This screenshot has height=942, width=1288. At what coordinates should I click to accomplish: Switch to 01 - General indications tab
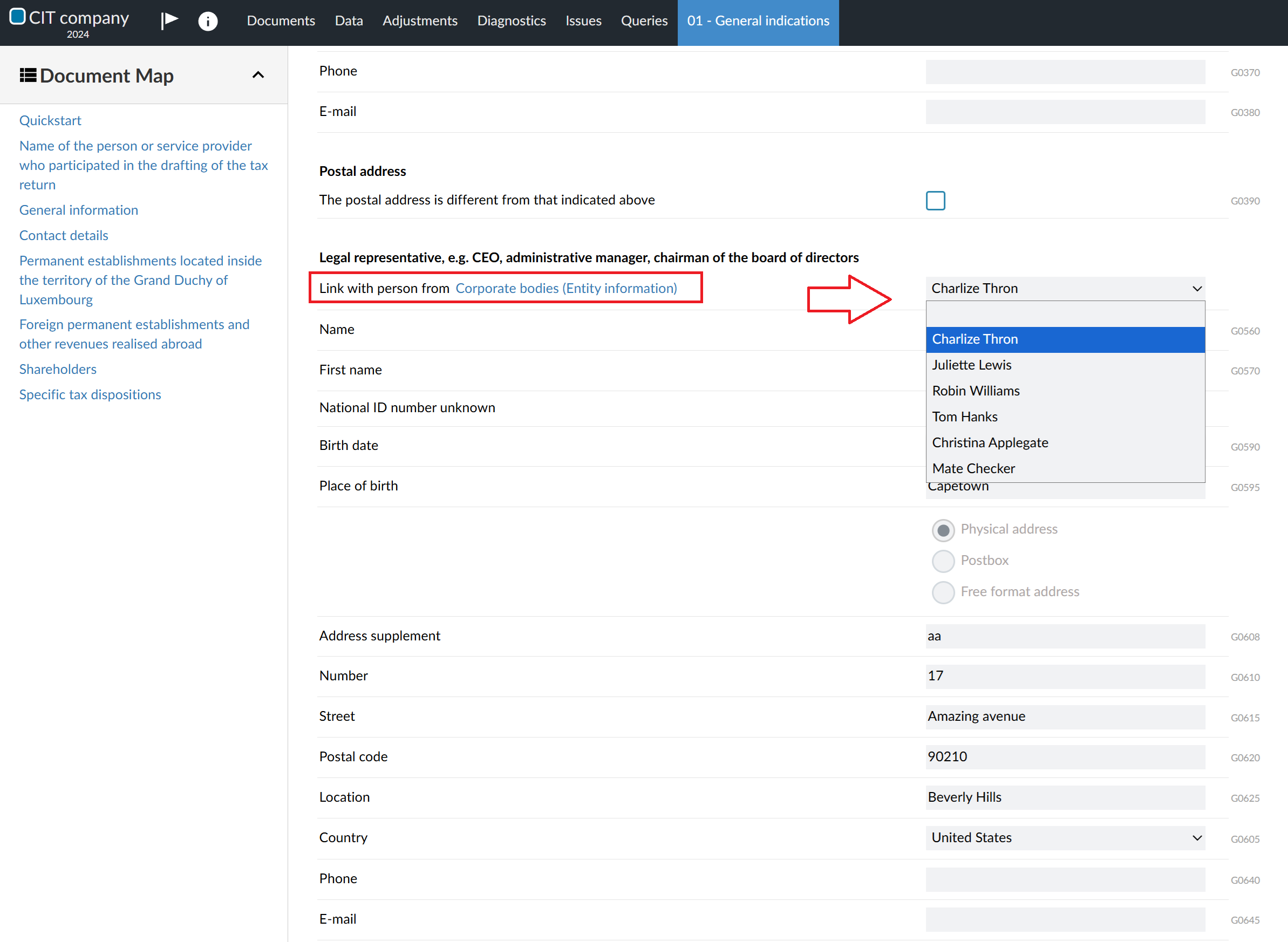[x=757, y=21]
